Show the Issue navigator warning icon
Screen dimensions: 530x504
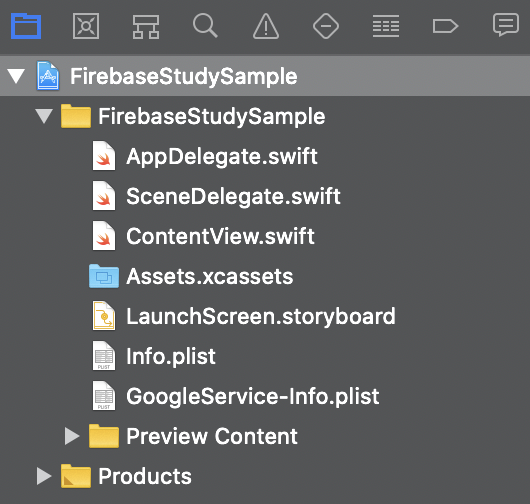click(x=266, y=26)
